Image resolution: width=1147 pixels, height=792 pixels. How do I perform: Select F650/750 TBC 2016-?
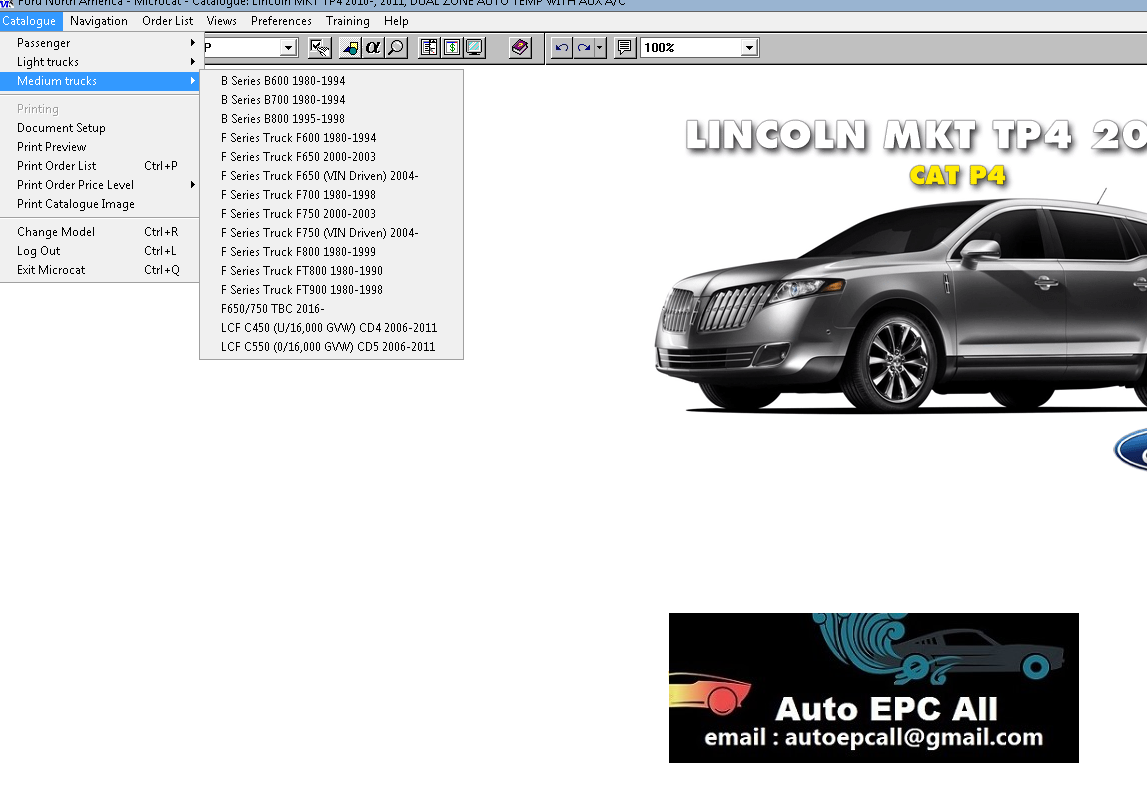[331, 309]
